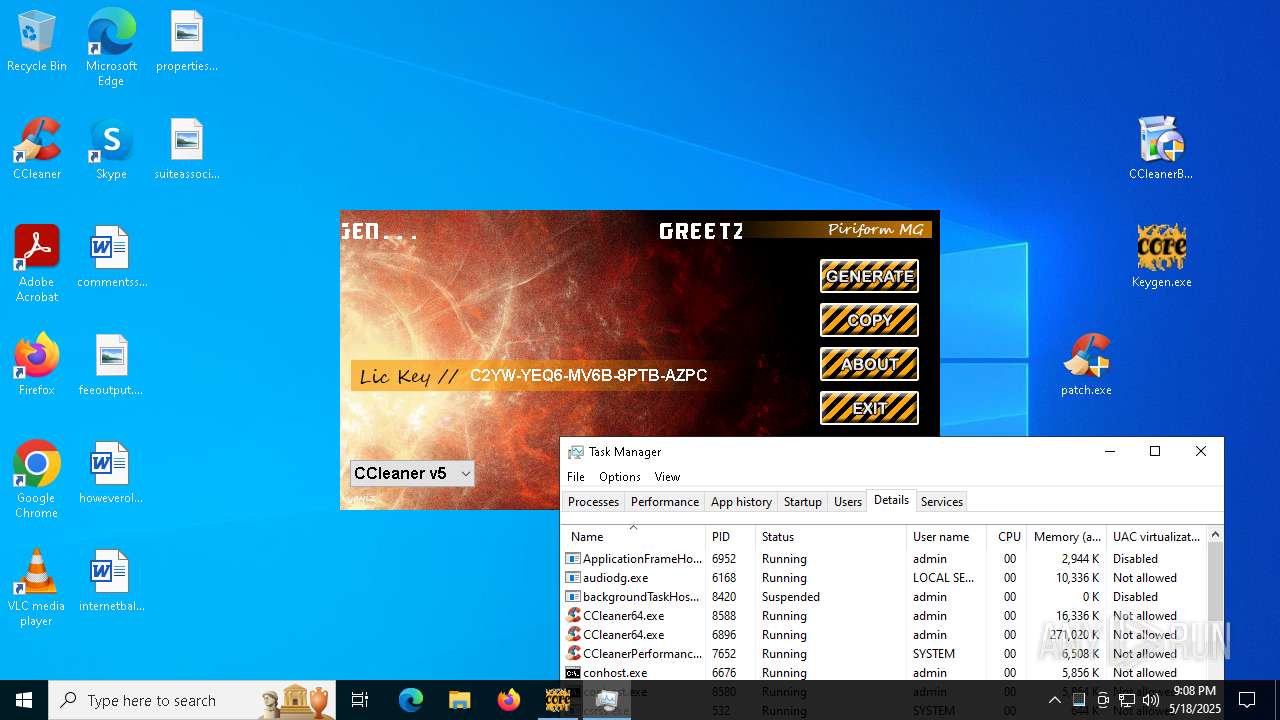
Task: Switch to the Processes tab
Action: click(593, 502)
